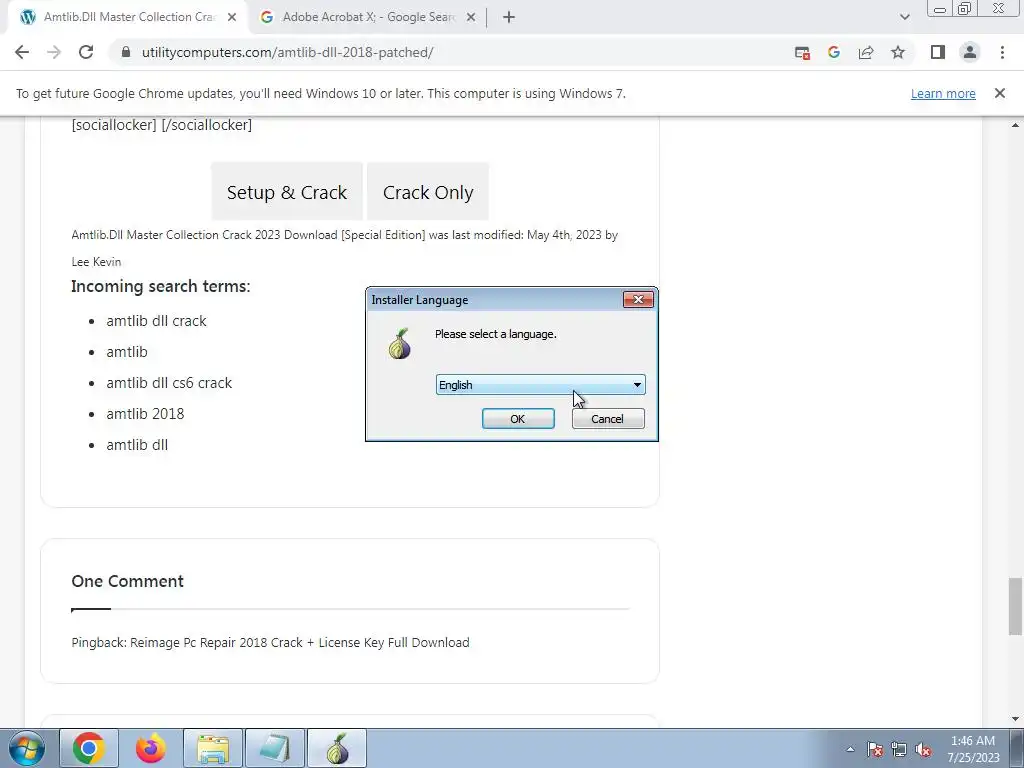1024x768 pixels.
Task: Open the Chrome side panel icon
Action: (938, 52)
